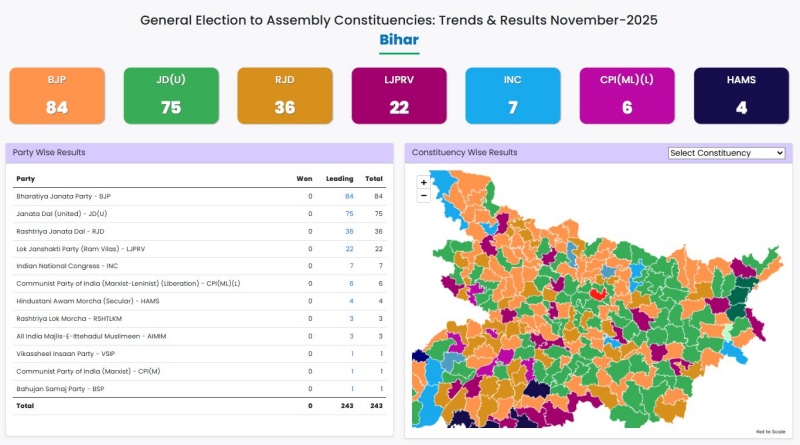
Task: Open CPI(ML)(L) leading count 6 link
Action: (351, 283)
